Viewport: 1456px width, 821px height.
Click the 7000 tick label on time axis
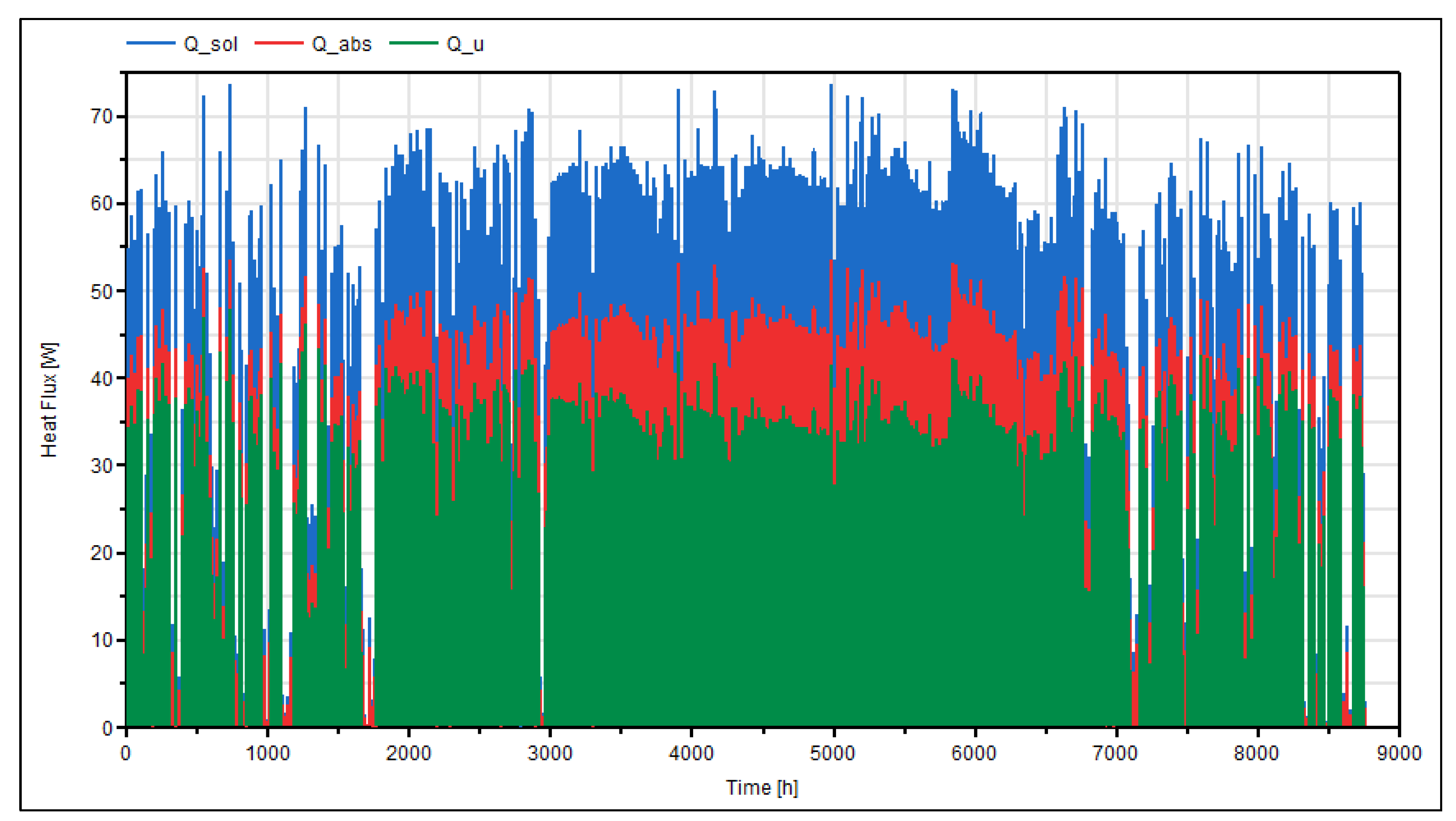coord(1115,753)
